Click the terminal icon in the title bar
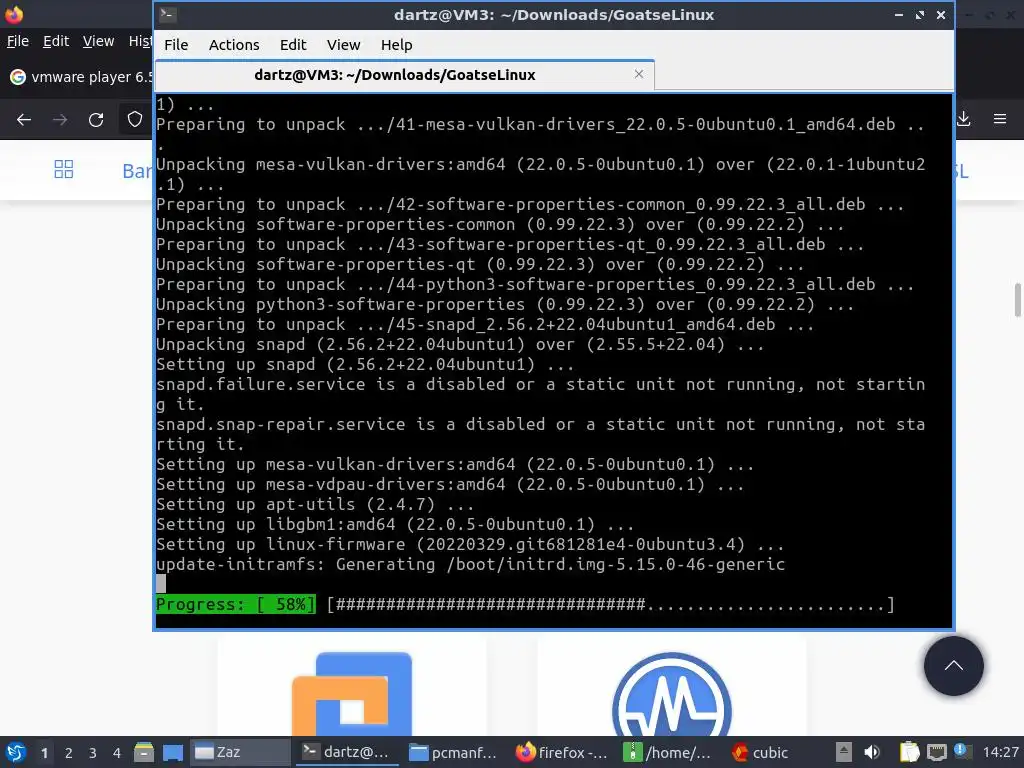The width and height of the screenshot is (1024, 768). click(167, 14)
